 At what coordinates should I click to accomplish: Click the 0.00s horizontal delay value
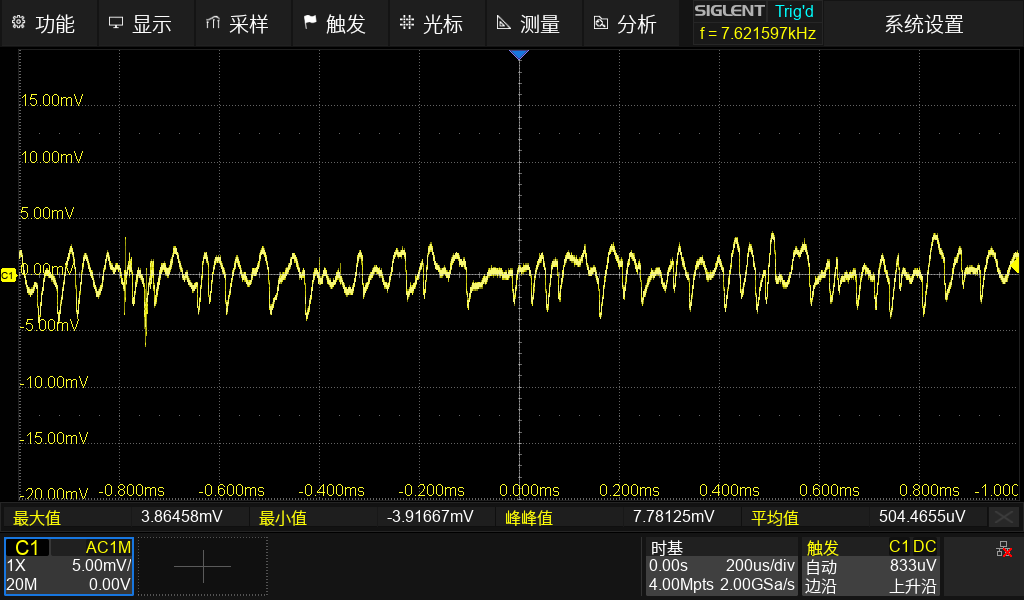point(668,565)
